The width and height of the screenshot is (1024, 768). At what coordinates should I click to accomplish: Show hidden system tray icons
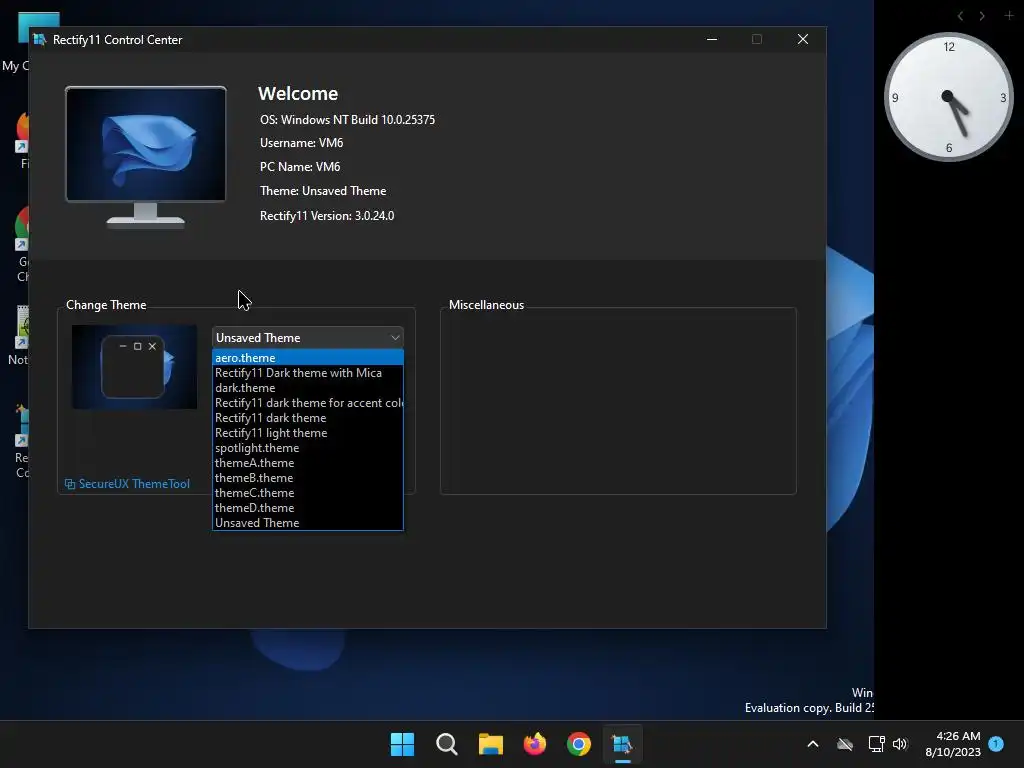813,744
